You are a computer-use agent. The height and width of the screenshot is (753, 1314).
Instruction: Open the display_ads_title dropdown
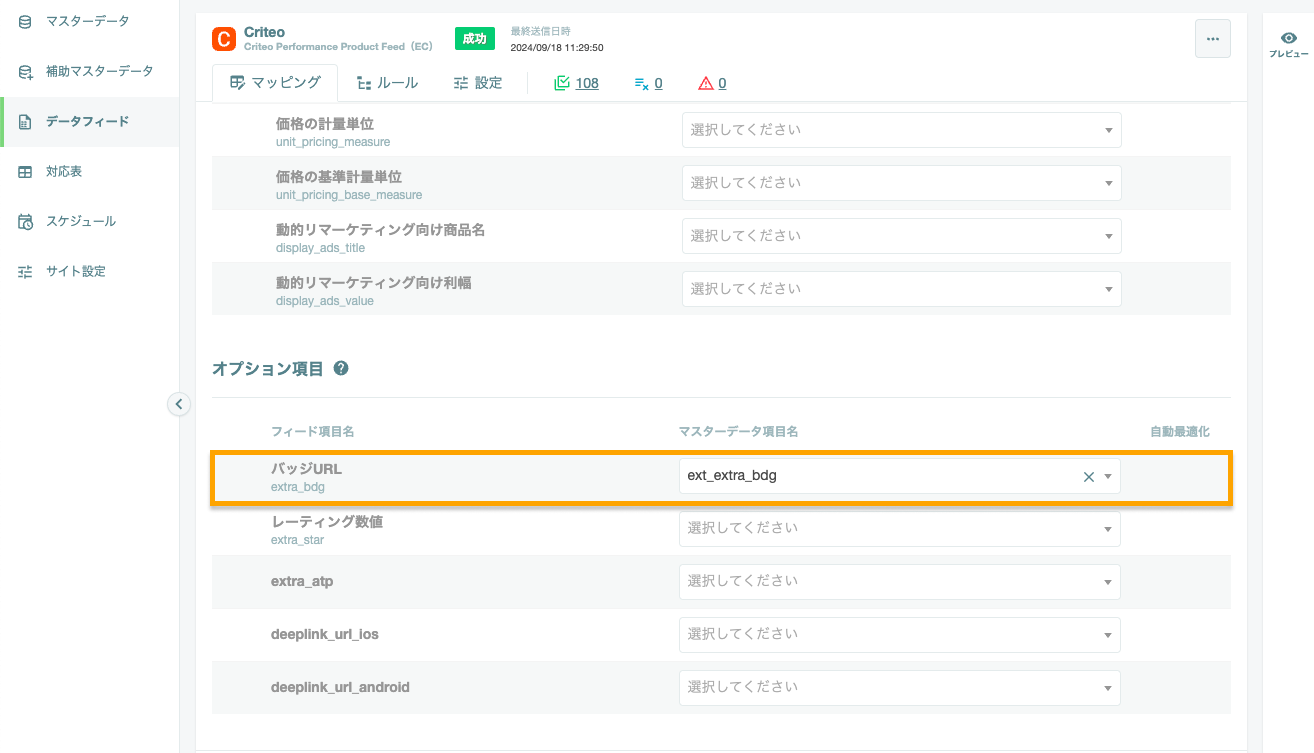pos(902,236)
